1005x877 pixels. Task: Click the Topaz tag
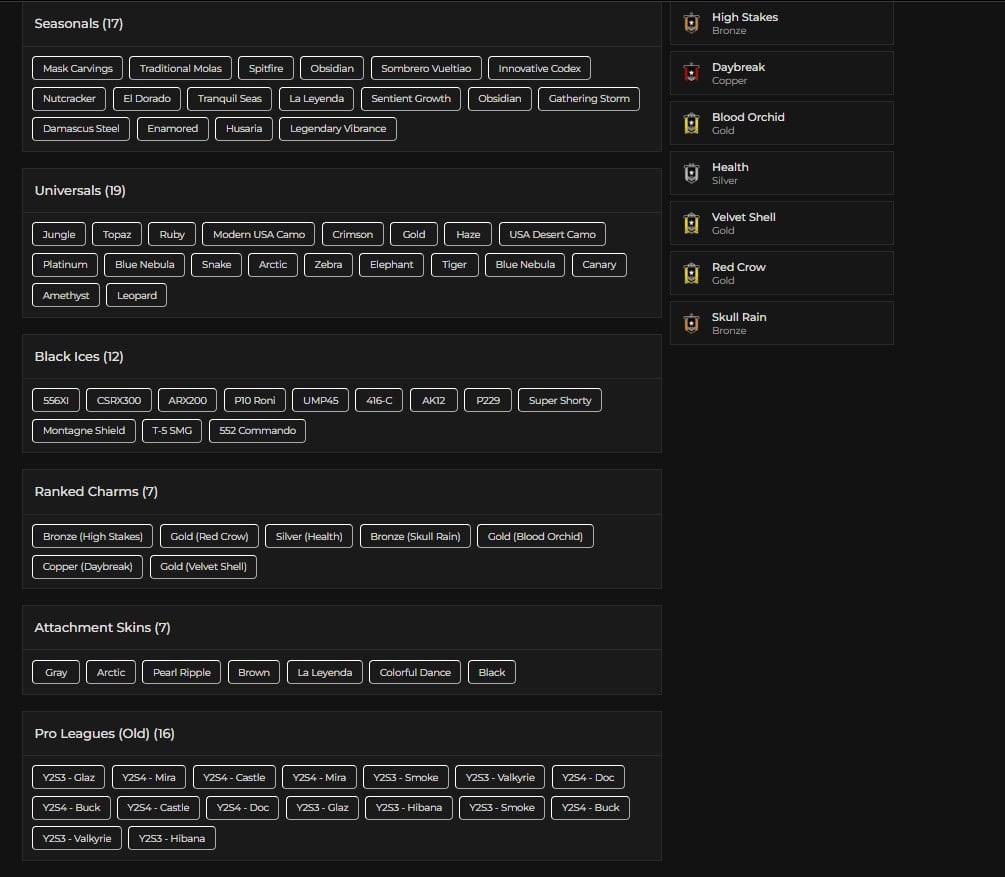click(x=117, y=234)
